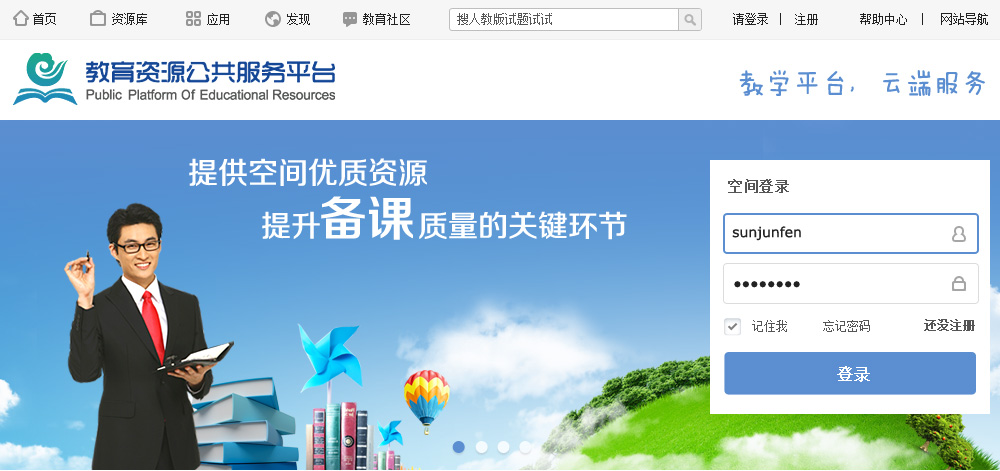Open the 帮助中心 menu item

(x=883, y=20)
